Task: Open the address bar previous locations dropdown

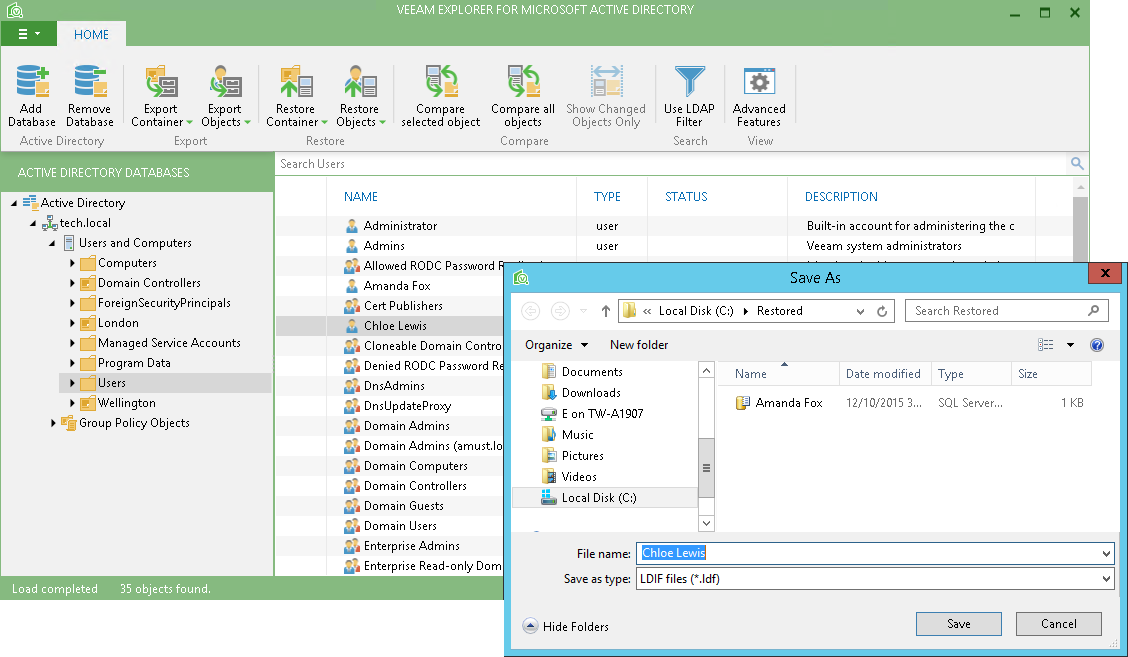Action: pyautogui.click(x=860, y=311)
